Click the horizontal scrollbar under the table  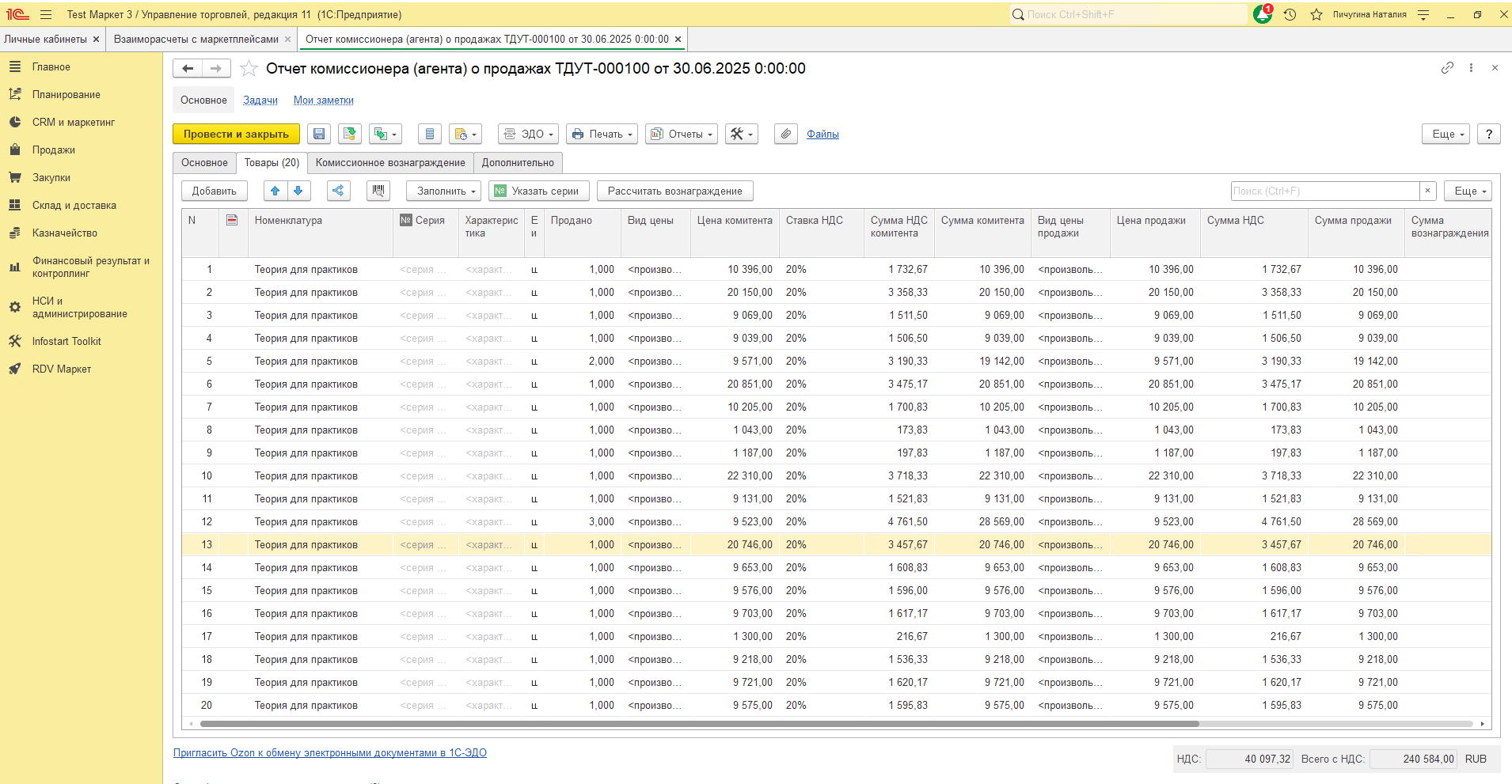click(699, 724)
